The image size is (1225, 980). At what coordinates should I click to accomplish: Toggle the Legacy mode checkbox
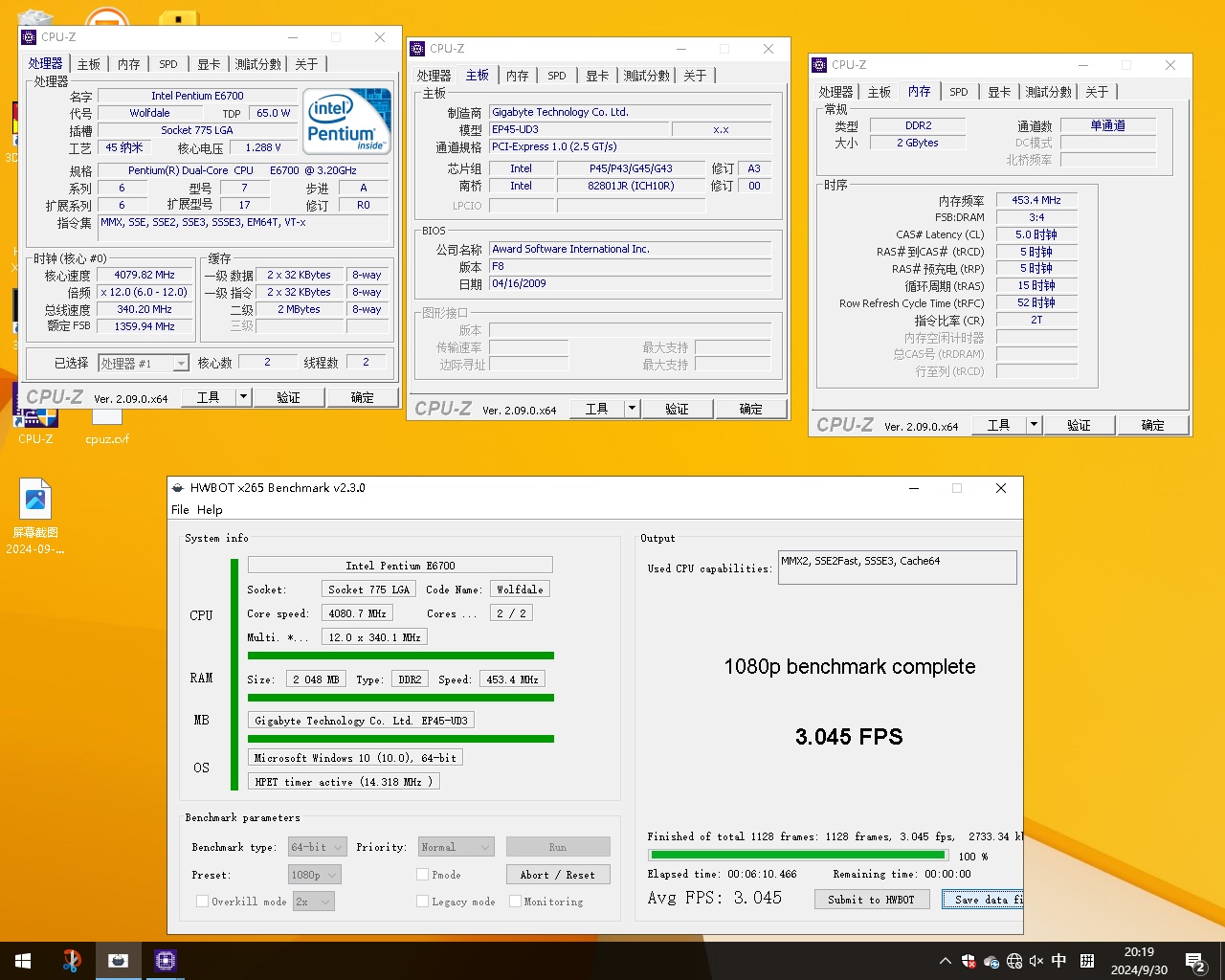coord(422,902)
